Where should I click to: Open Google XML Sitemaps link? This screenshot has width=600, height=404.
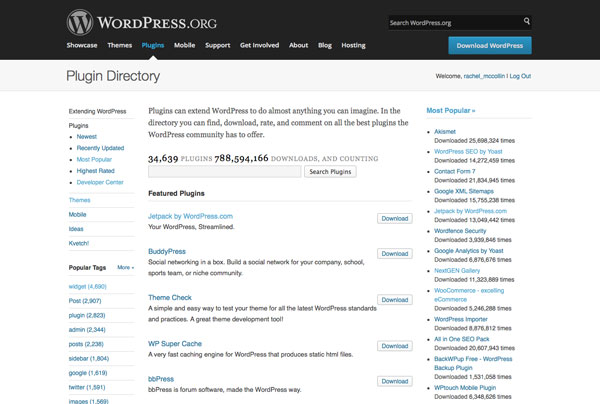pos(464,191)
